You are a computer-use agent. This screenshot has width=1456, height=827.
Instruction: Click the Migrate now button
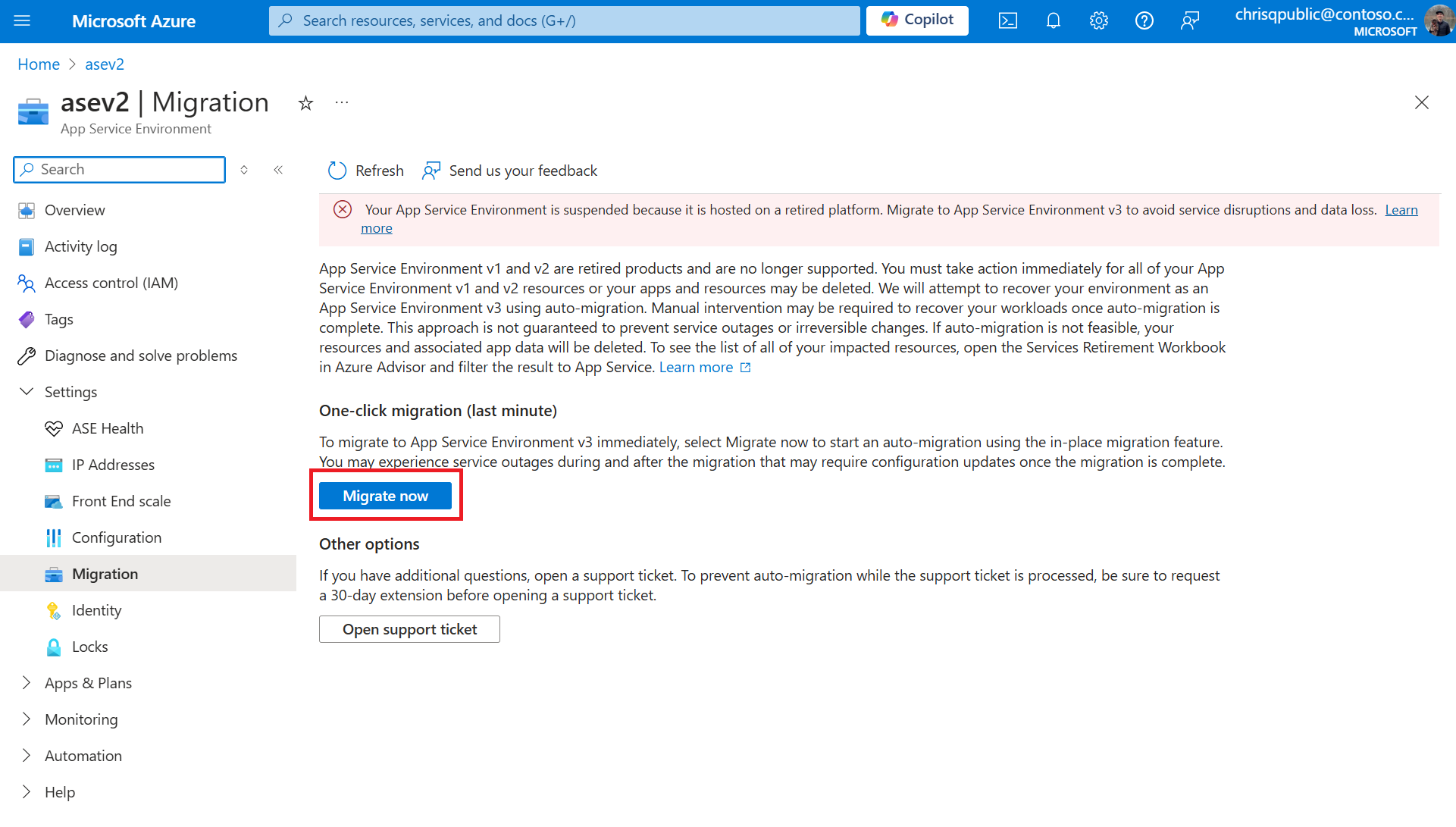tap(385, 495)
